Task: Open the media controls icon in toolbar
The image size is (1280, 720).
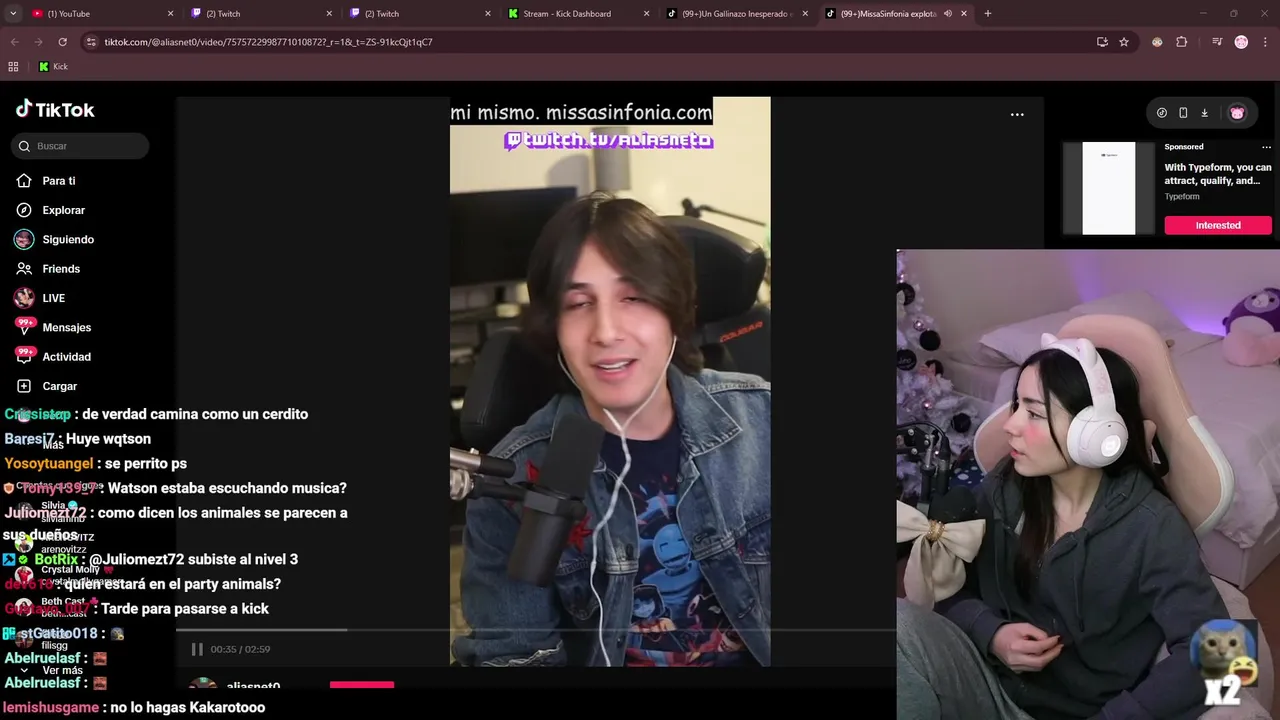Action: coord(1217,42)
